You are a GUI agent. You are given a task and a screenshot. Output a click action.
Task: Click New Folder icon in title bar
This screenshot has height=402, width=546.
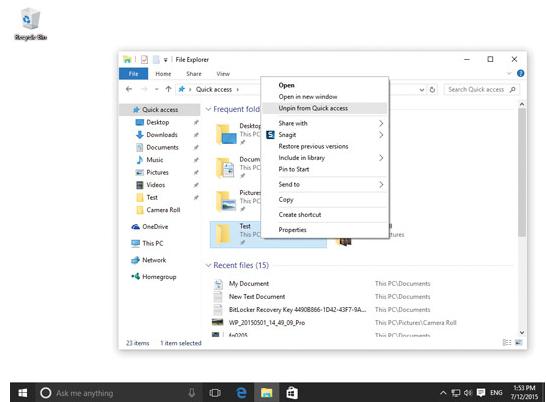coord(156,60)
